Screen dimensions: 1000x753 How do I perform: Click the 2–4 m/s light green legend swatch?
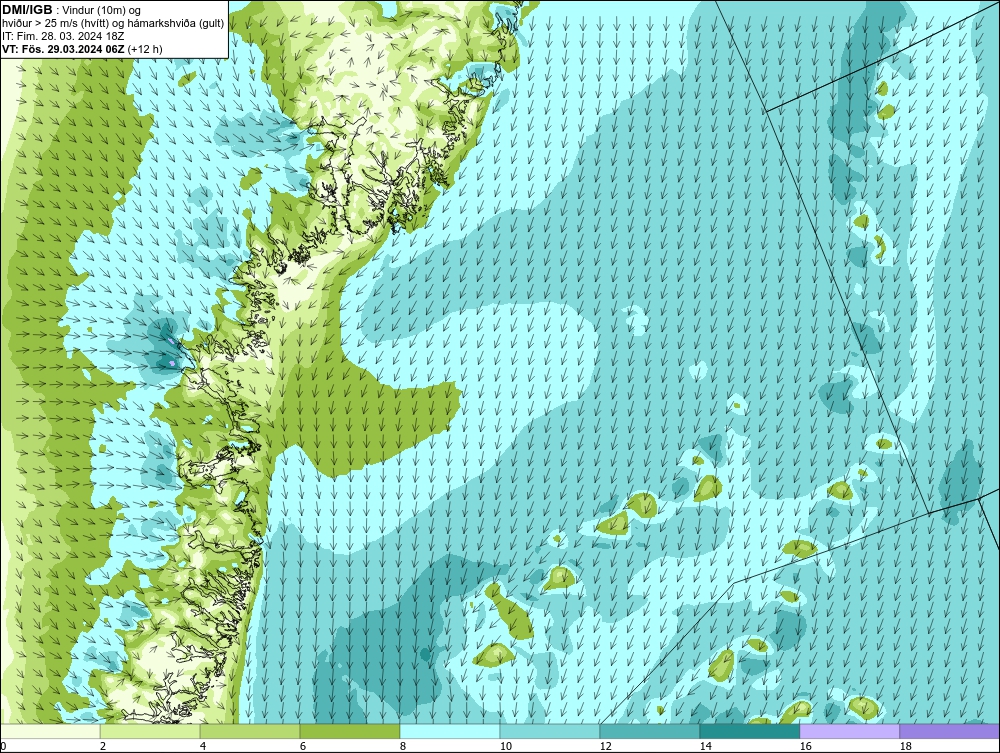[x=150, y=731]
